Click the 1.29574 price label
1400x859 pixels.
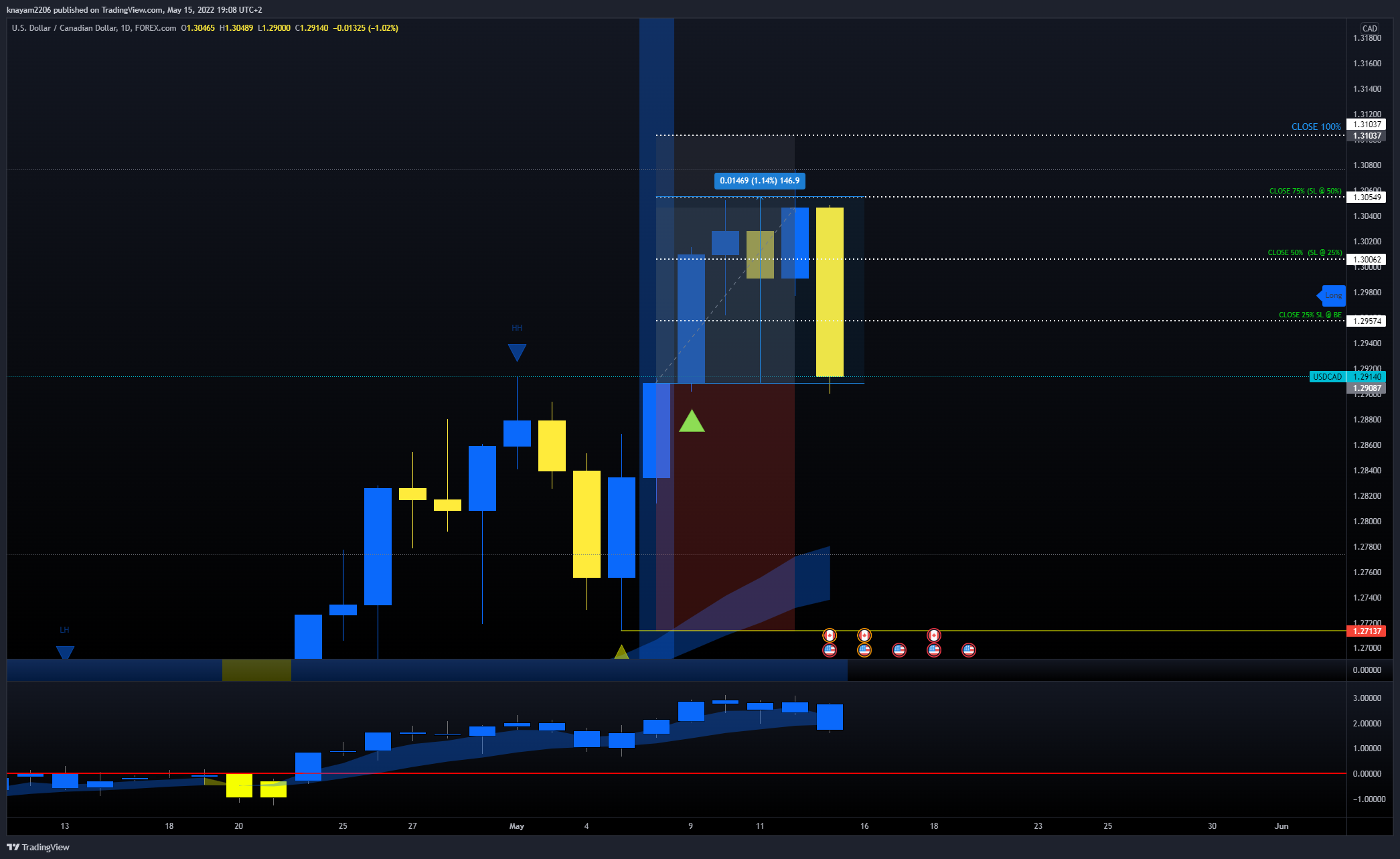1367,321
